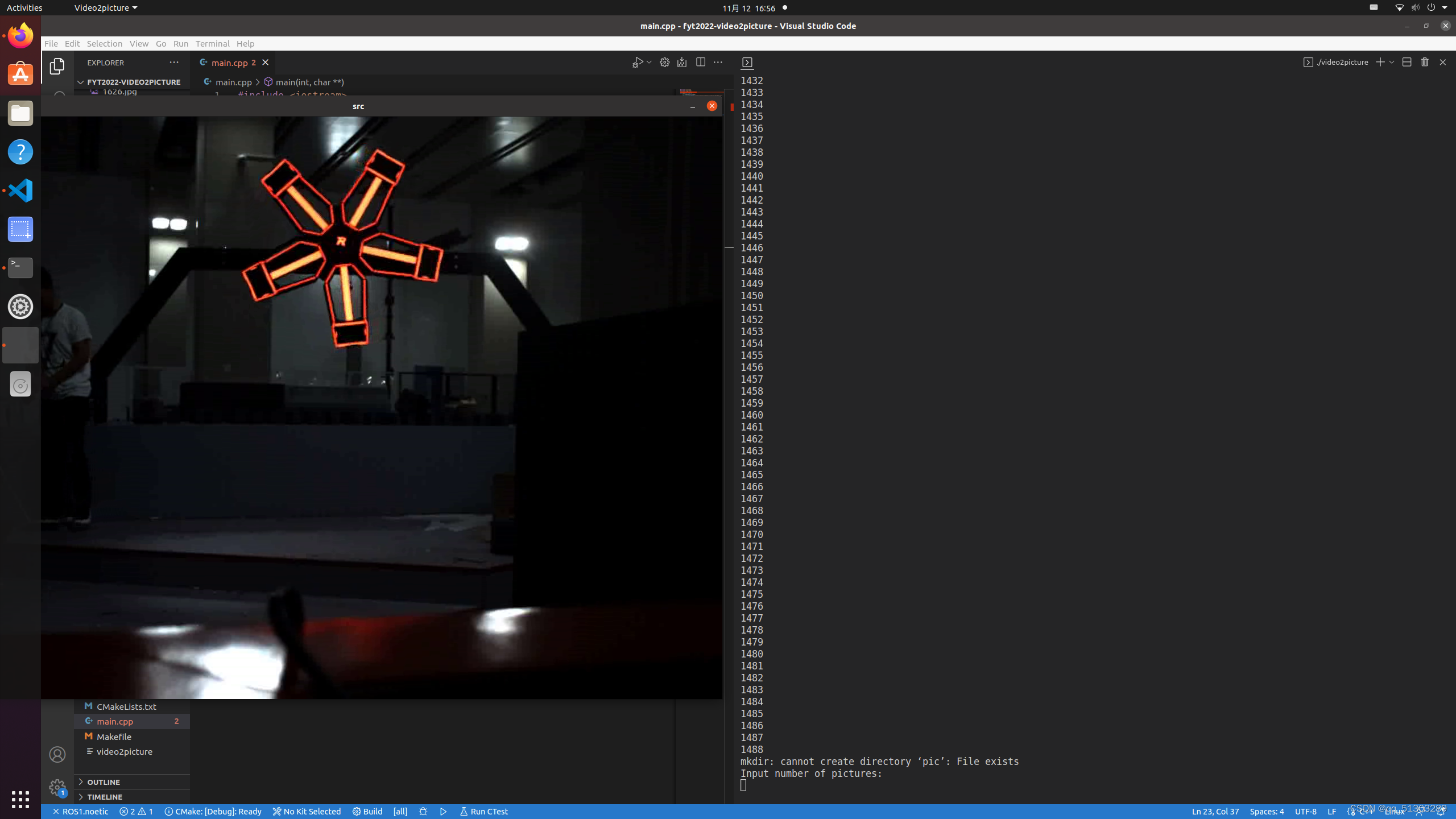This screenshot has height=819, width=1456.
Task: Click the Build button in status bar
Action: (x=367, y=812)
